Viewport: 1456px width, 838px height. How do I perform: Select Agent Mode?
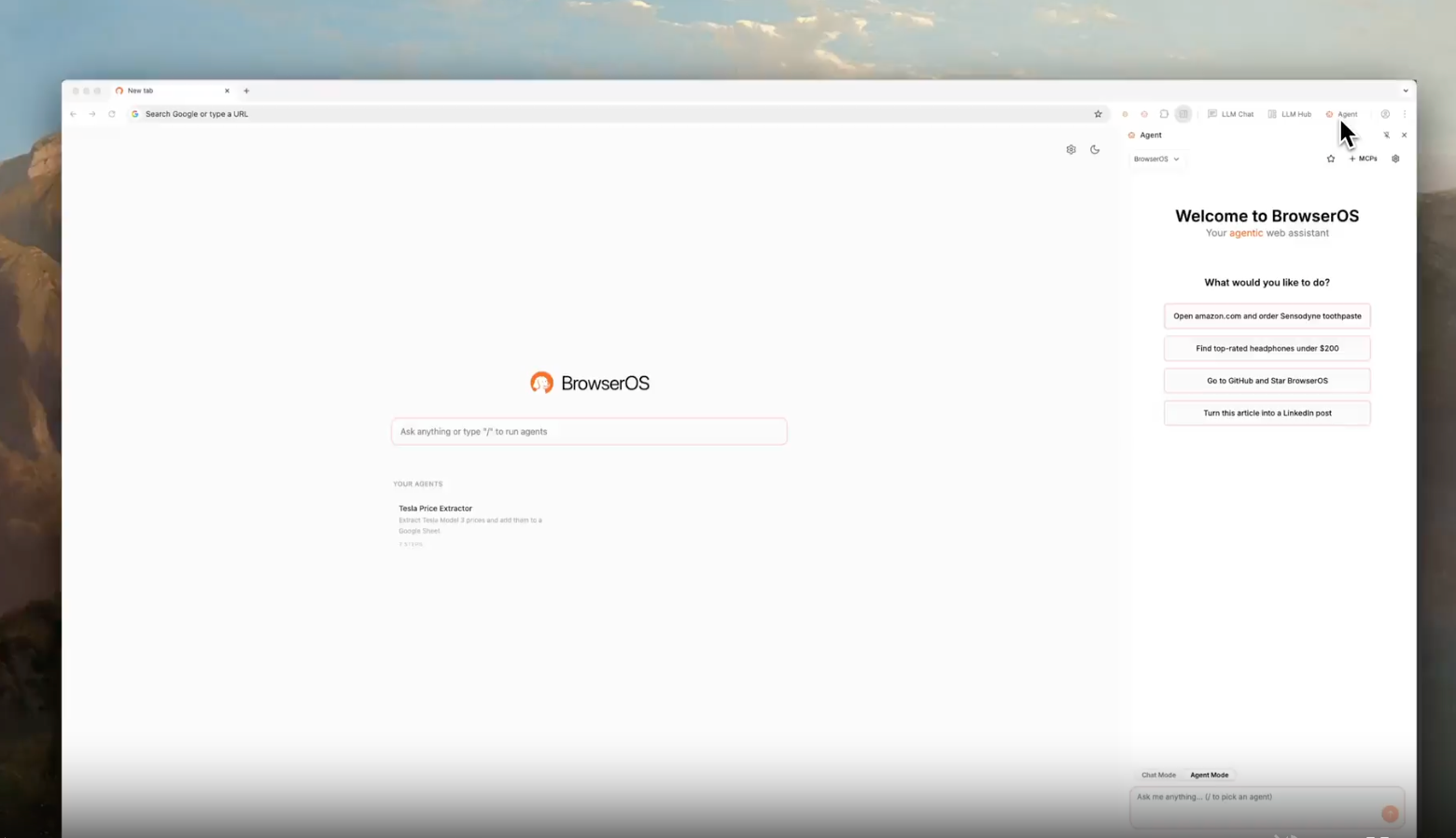point(1209,775)
